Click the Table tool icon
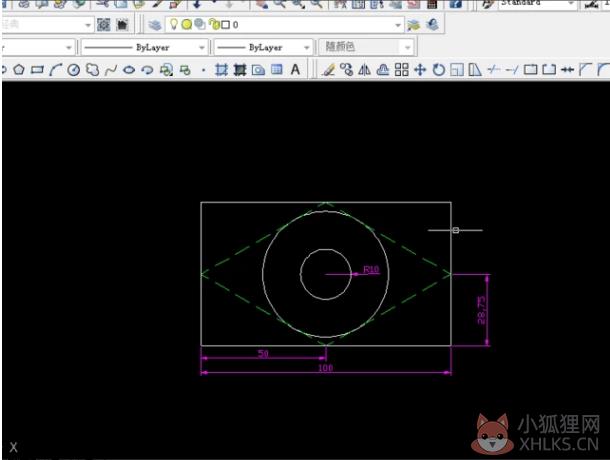This screenshot has height=460, width=610. coord(277,70)
